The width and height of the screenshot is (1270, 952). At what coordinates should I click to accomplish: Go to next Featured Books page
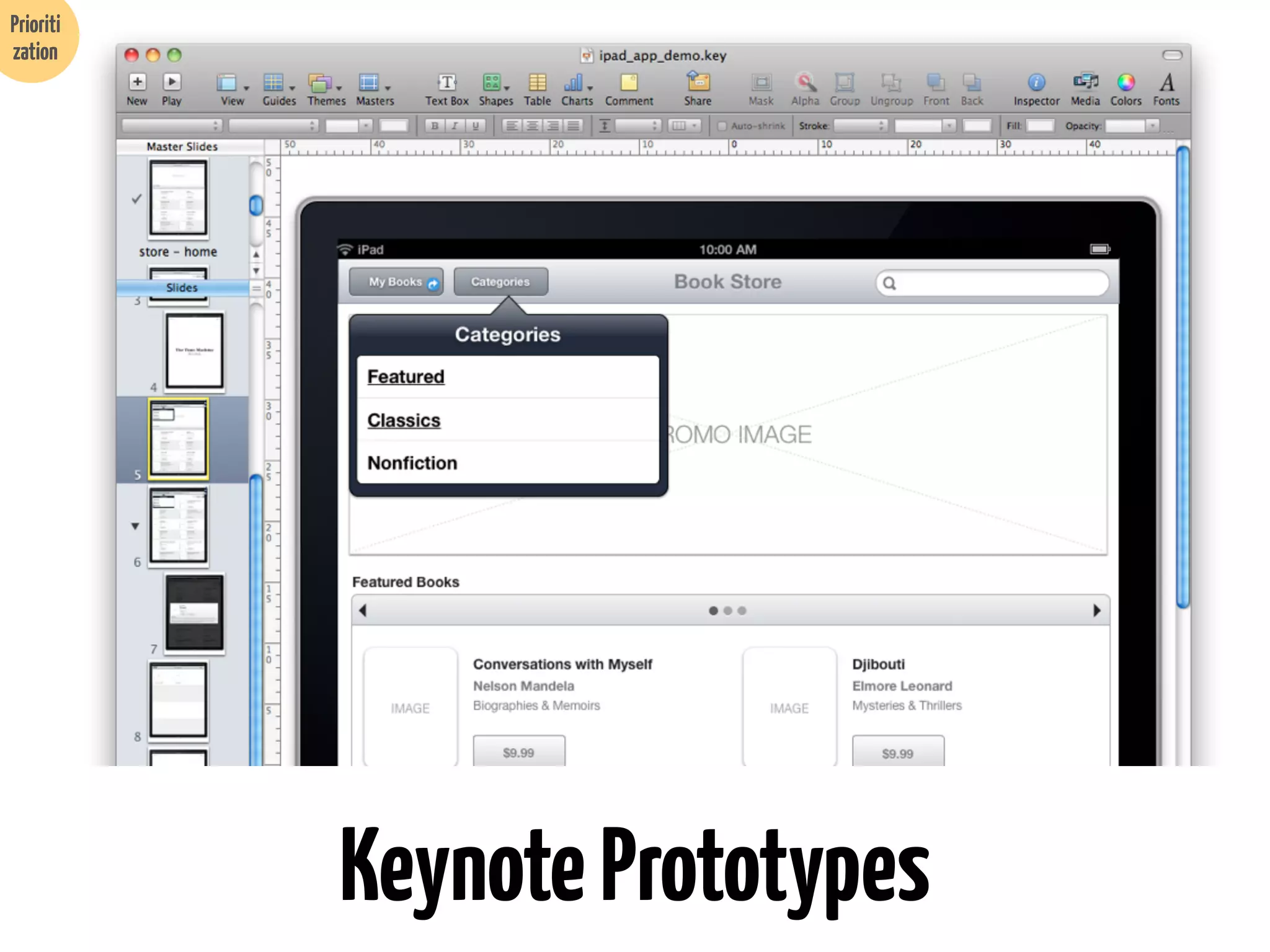[x=1096, y=610]
